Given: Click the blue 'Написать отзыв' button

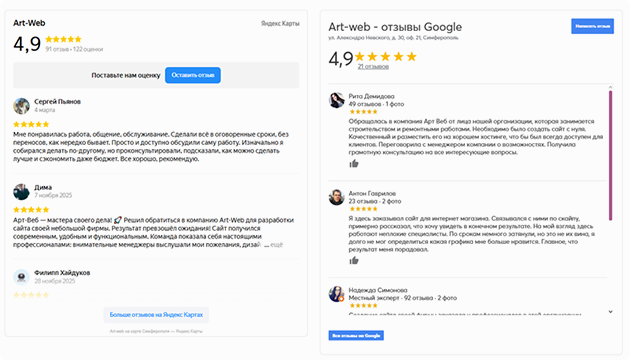Looking at the screenshot, I should 593,26.
